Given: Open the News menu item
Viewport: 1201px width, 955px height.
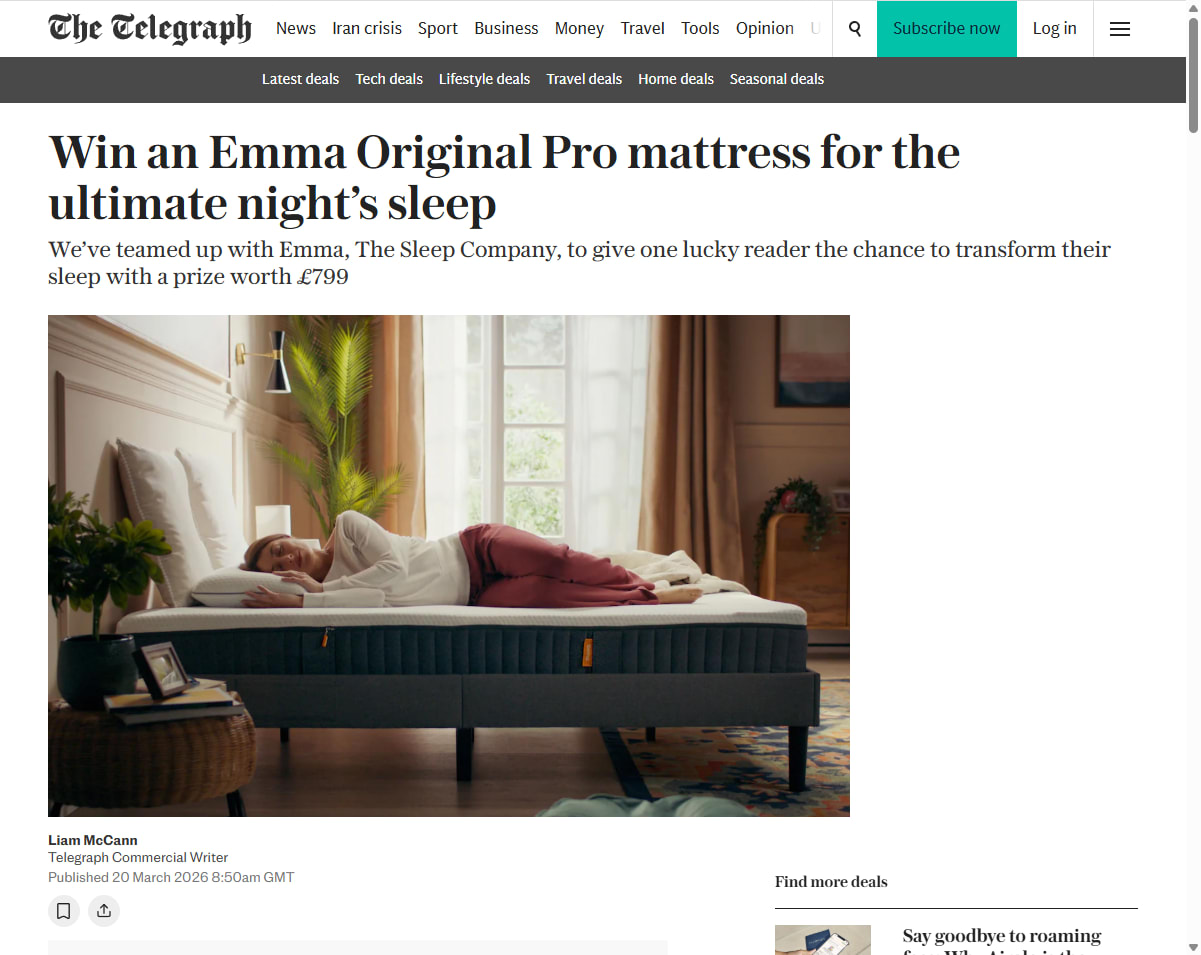Looking at the screenshot, I should (296, 28).
